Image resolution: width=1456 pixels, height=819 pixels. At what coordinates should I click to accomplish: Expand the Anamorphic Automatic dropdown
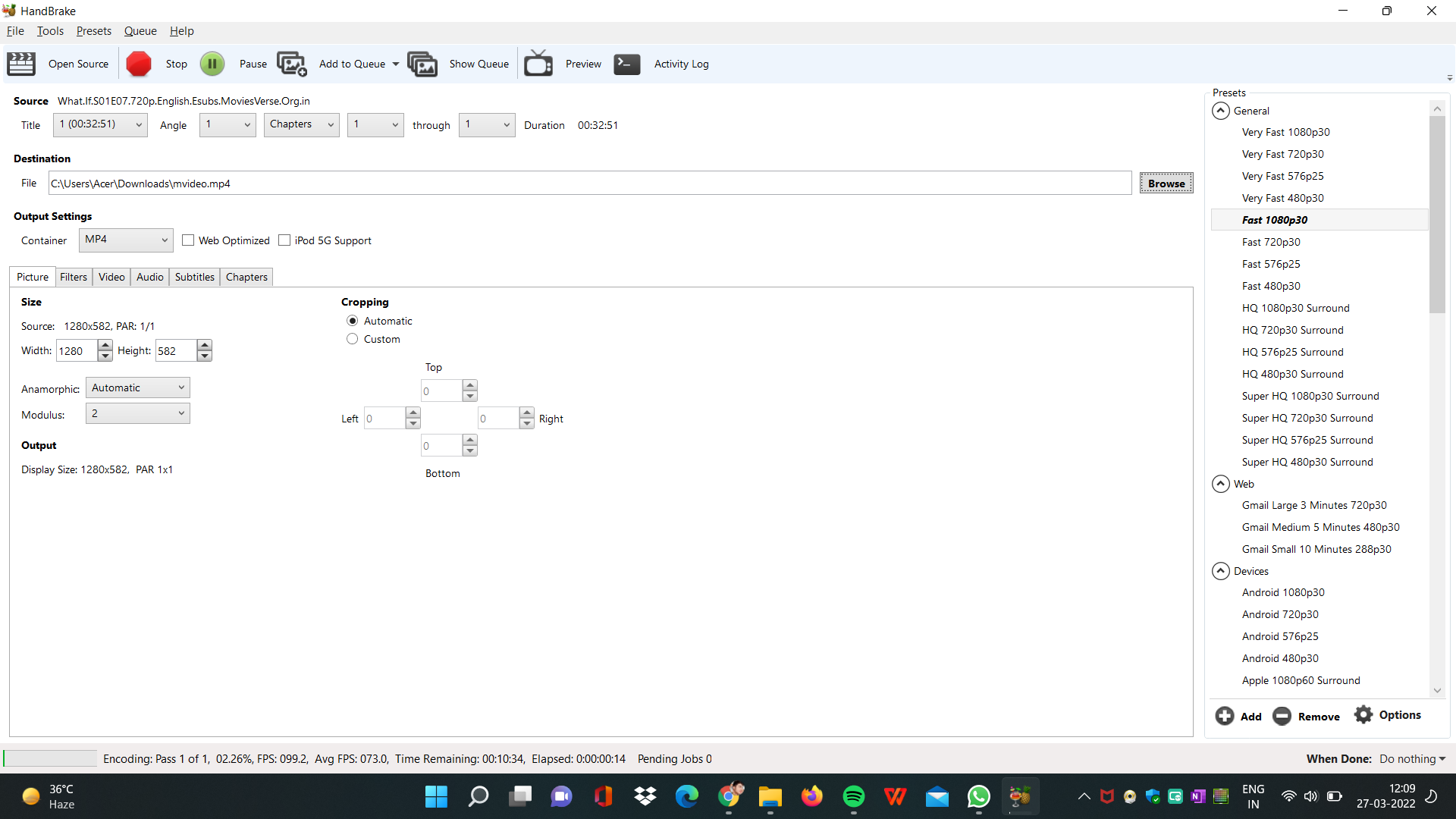pyautogui.click(x=137, y=388)
